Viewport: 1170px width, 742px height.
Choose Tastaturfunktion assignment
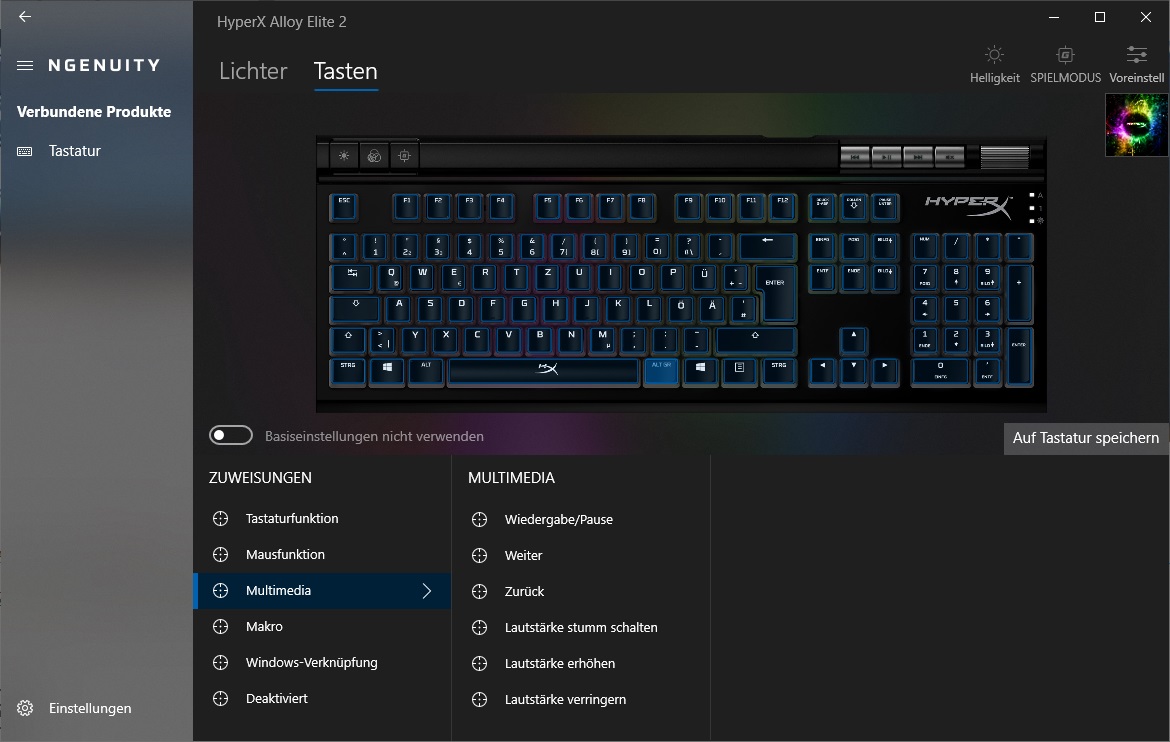click(322, 518)
